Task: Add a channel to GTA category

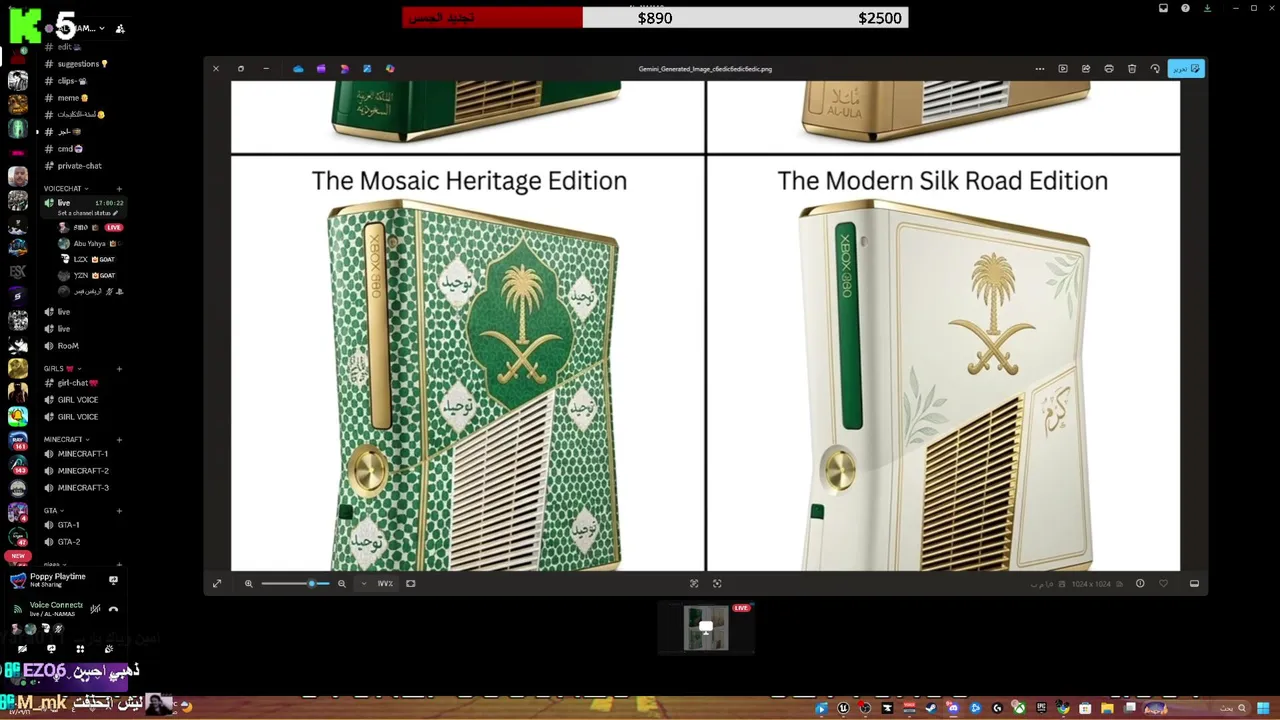Action: pos(119,511)
